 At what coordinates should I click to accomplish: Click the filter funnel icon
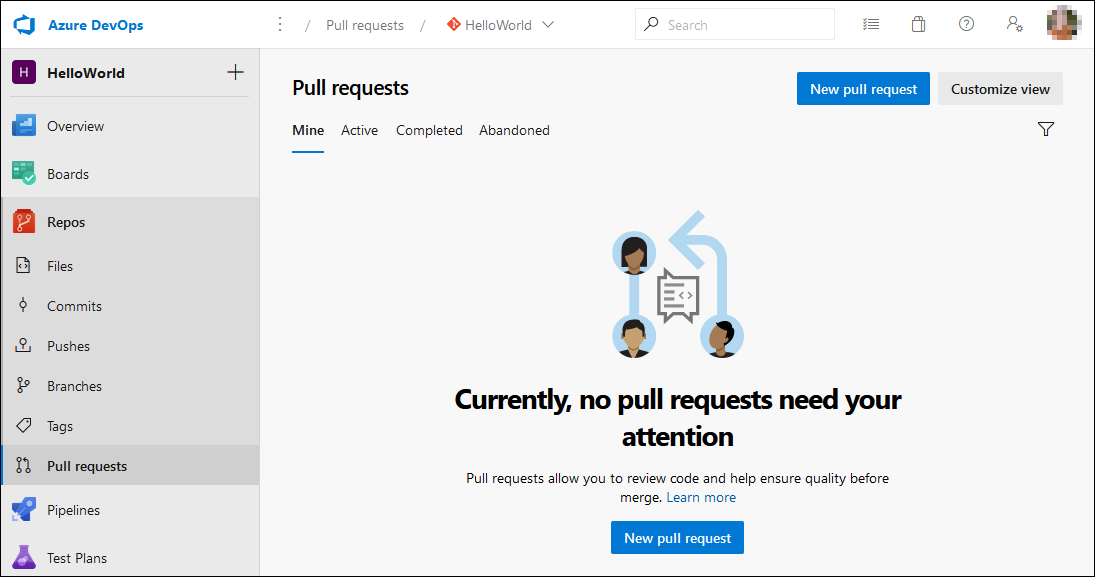pyautogui.click(x=1045, y=129)
